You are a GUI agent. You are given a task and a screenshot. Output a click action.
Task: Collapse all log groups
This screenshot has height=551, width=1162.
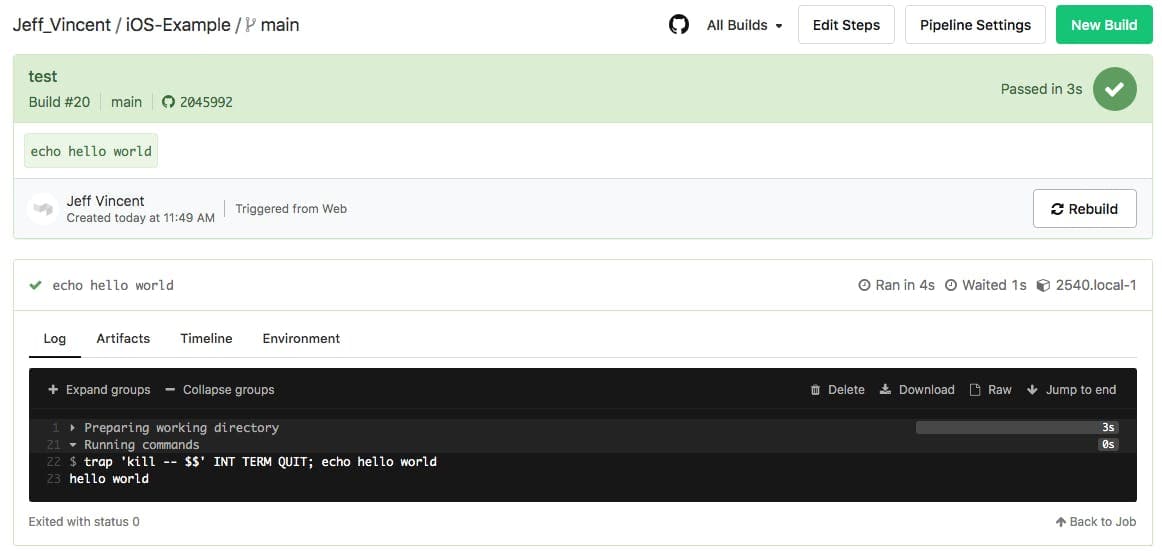219,390
